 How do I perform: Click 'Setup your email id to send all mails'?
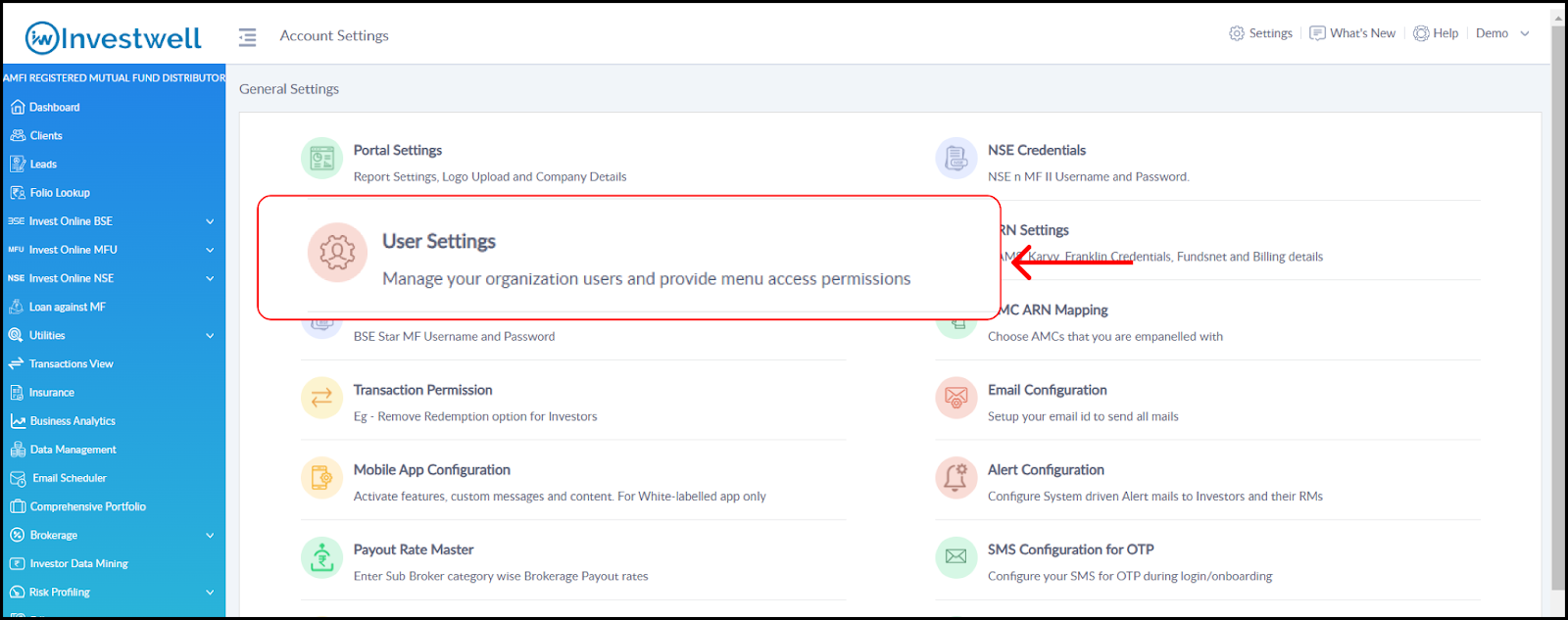pyautogui.click(x=1083, y=416)
